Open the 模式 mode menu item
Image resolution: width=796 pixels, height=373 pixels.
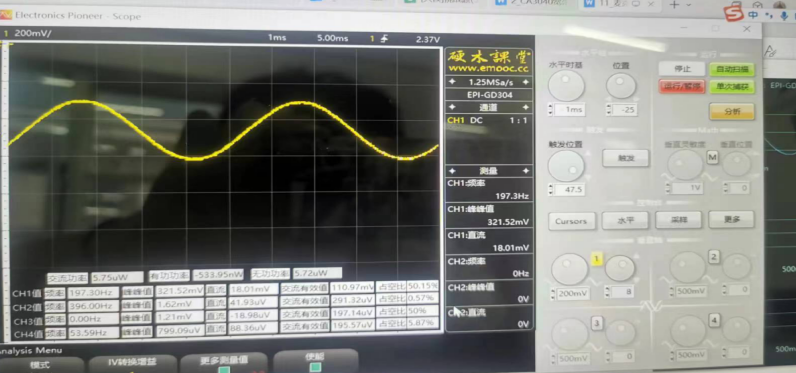click(x=41, y=364)
